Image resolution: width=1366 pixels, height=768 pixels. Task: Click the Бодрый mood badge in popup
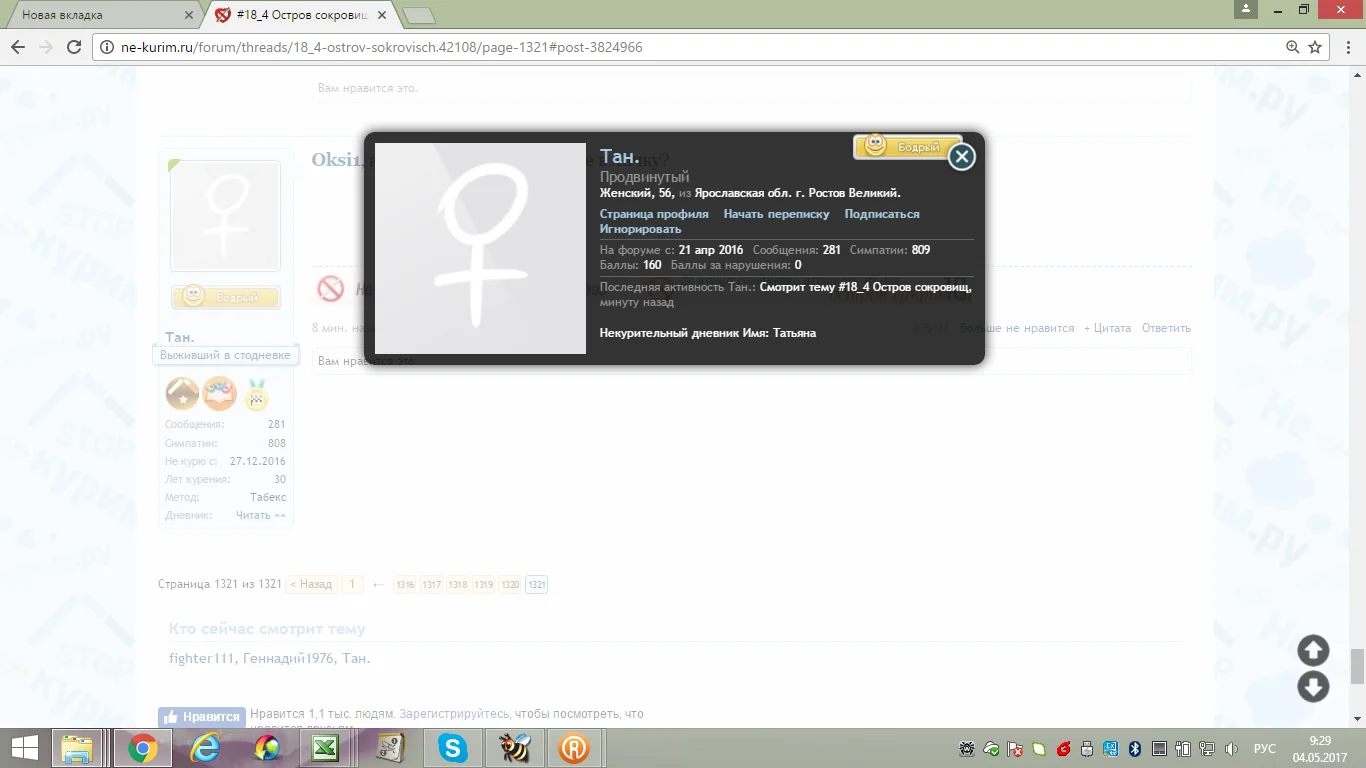tap(906, 147)
